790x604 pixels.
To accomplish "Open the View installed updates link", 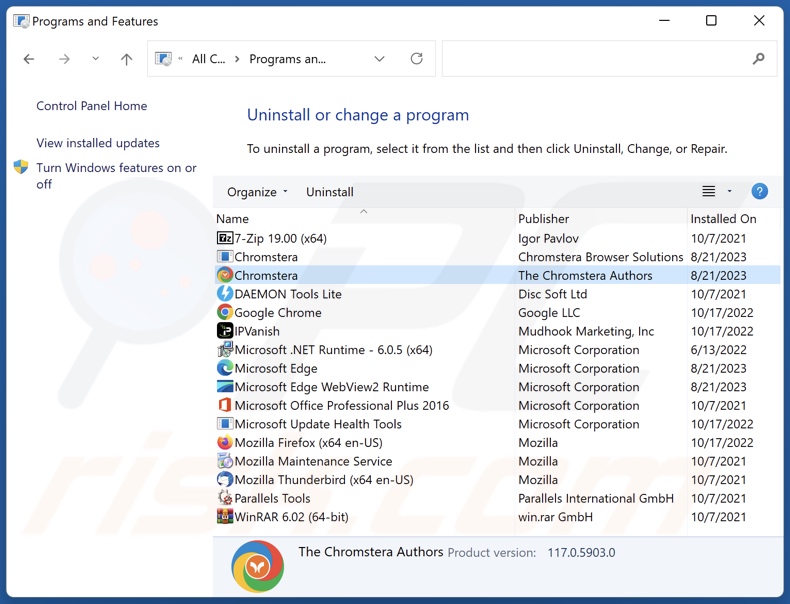I will point(98,143).
